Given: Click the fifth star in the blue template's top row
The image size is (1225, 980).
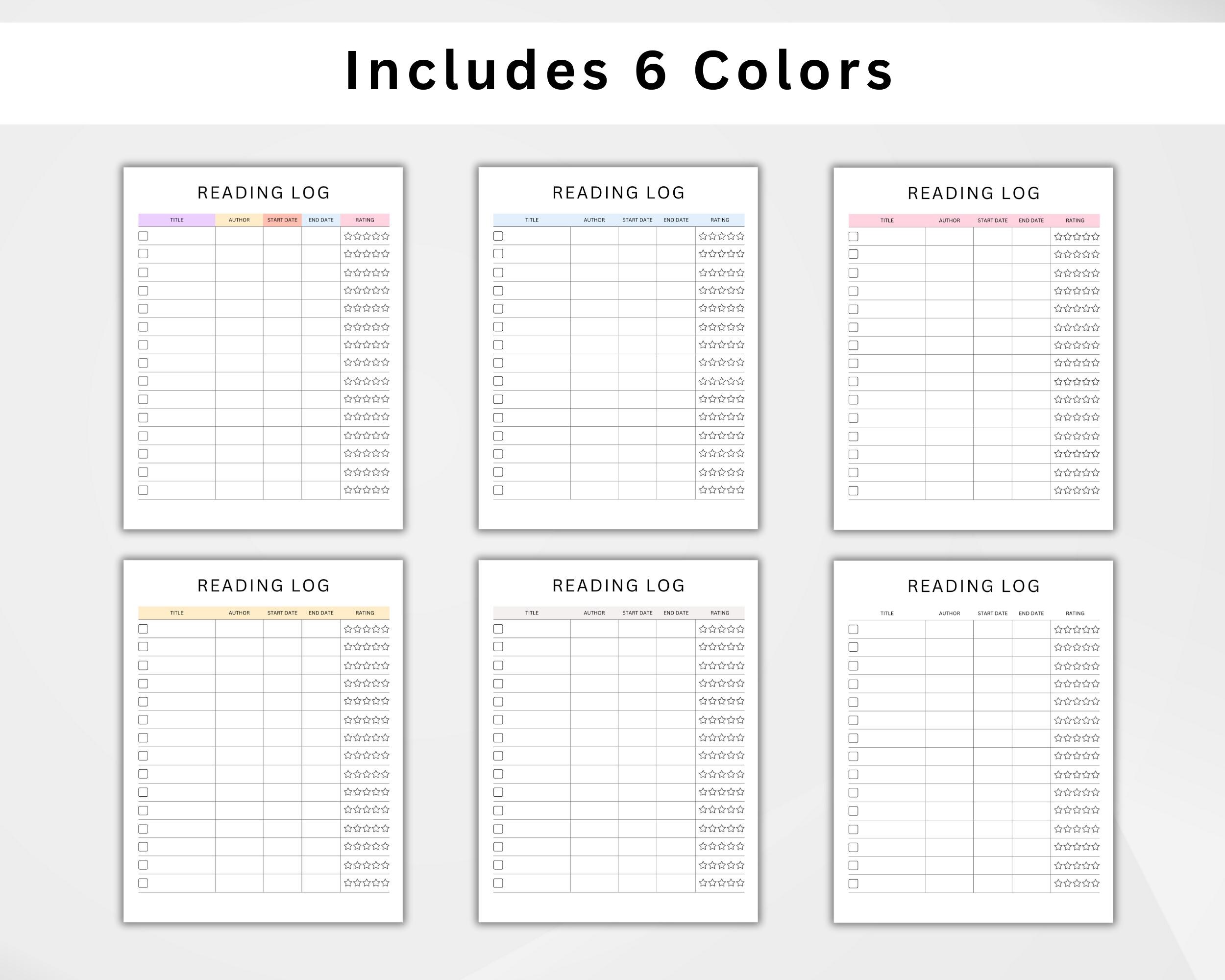Looking at the screenshot, I should pos(741,236).
